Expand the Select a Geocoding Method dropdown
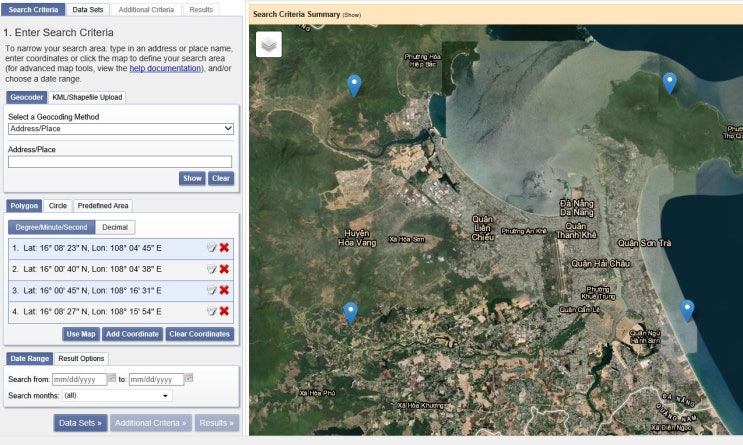743x445 pixels. click(x=120, y=129)
